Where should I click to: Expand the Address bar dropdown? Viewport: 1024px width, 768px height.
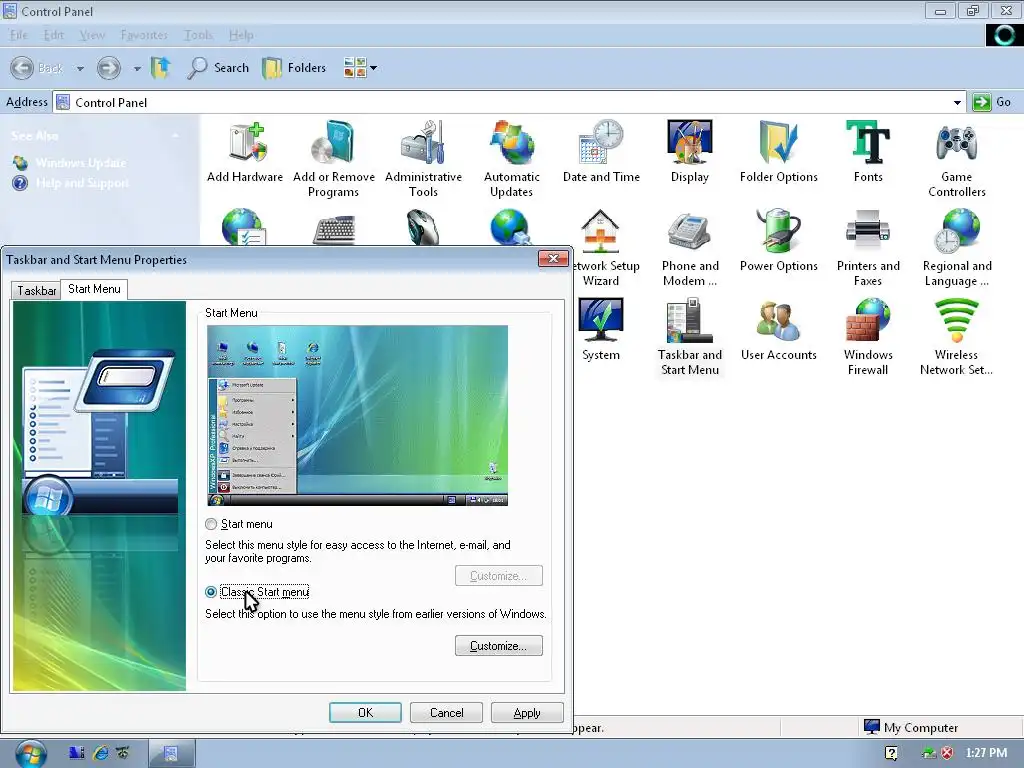(957, 103)
